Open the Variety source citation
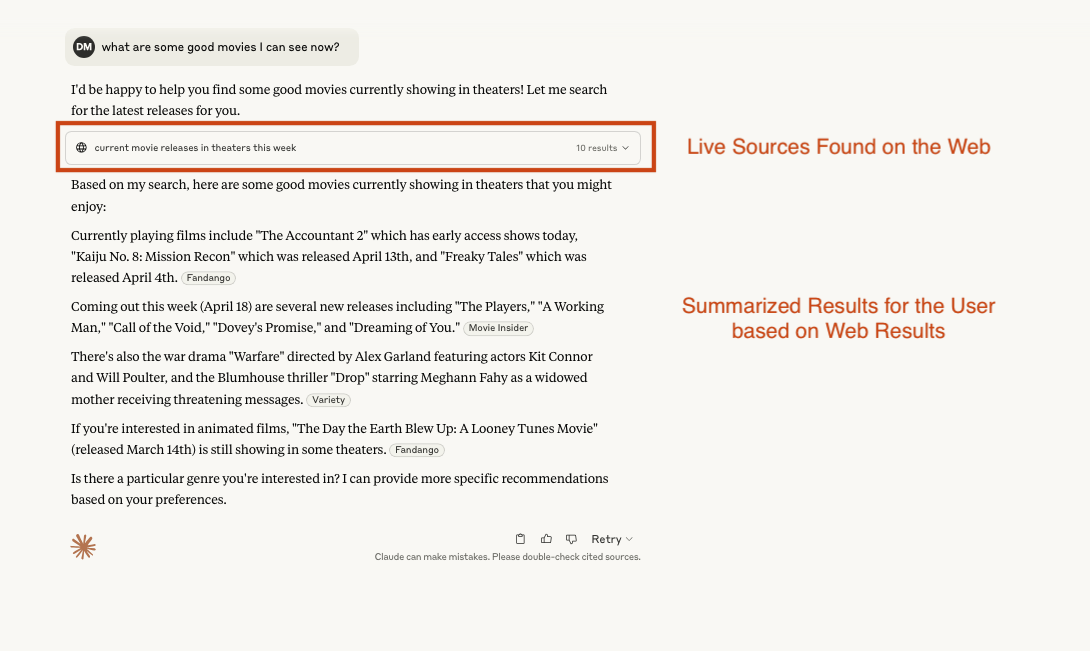 [x=328, y=400]
